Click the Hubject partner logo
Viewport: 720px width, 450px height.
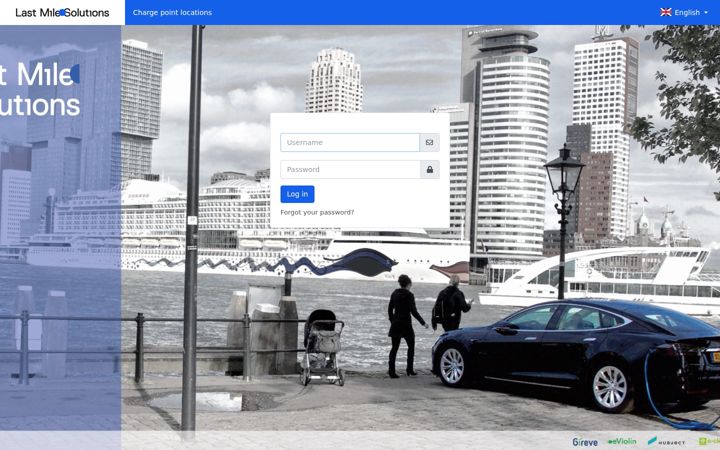click(x=666, y=442)
